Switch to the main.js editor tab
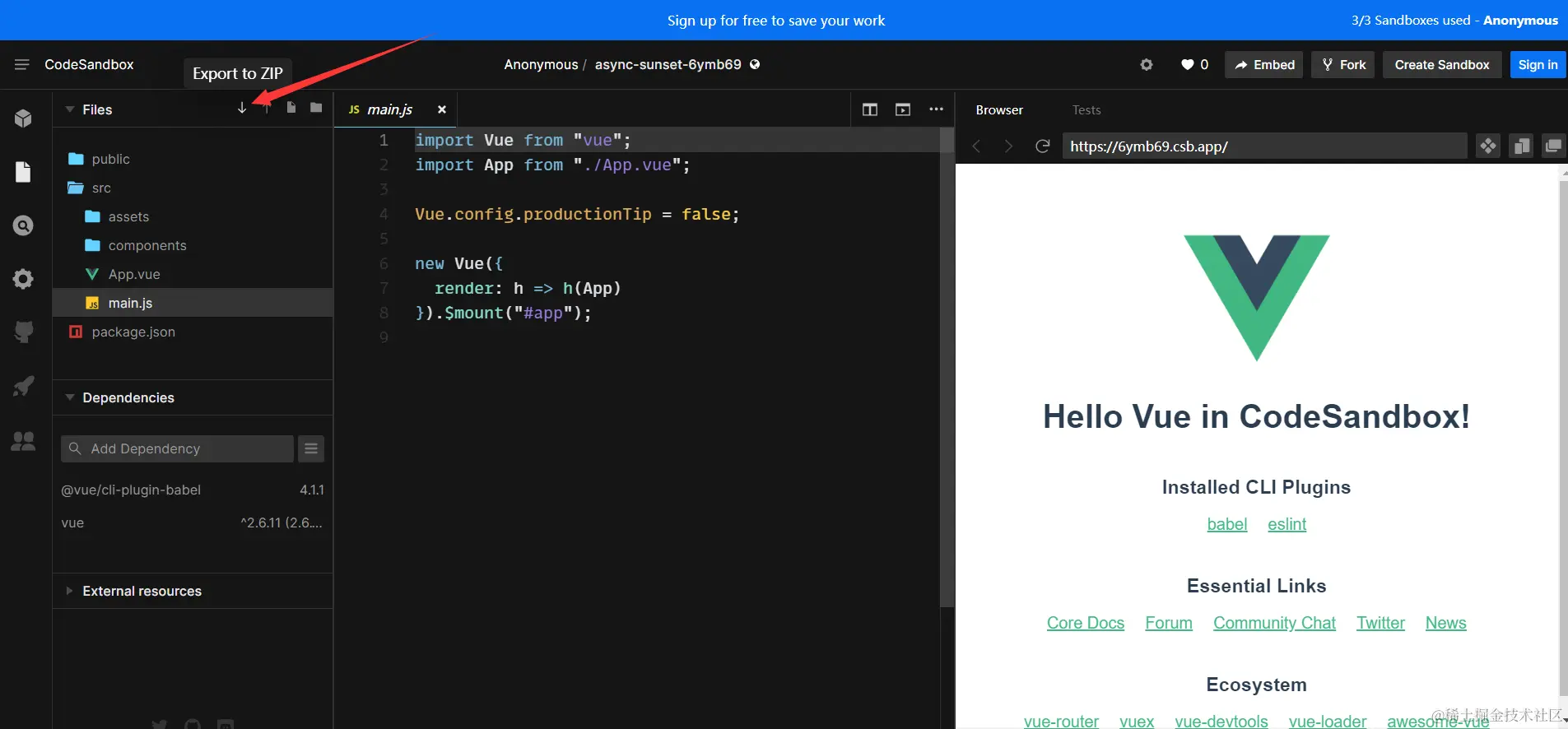1568x729 pixels. point(389,109)
